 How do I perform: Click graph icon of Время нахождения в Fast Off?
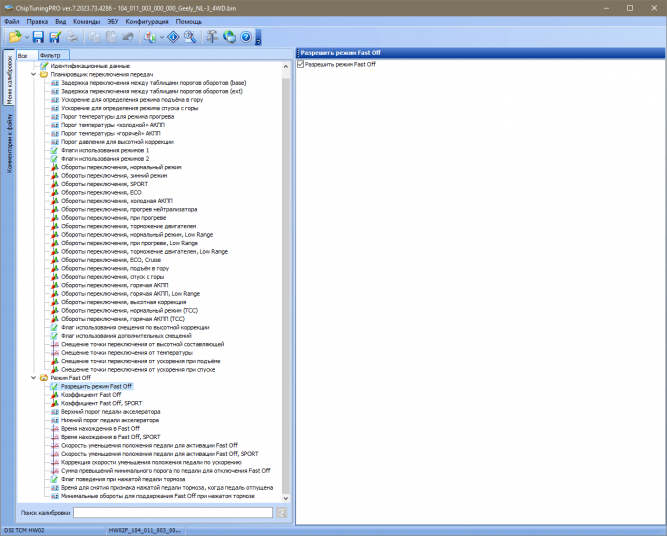pyautogui.click(x=54, y=428)
